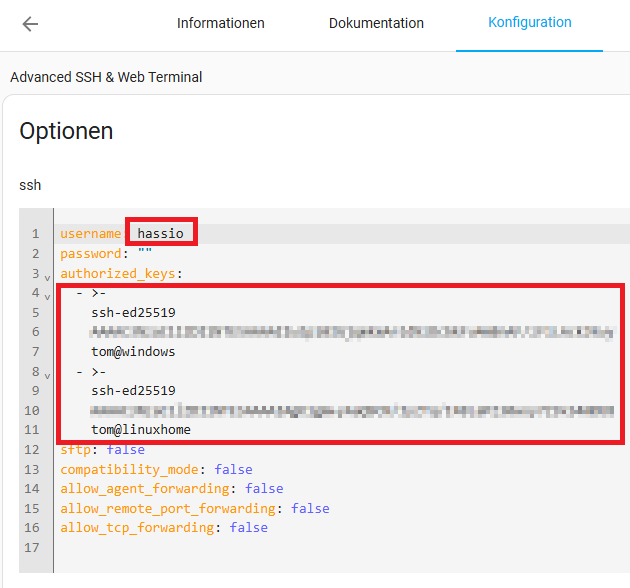Fold the first key entry on line 4

(x=47, y=295)
